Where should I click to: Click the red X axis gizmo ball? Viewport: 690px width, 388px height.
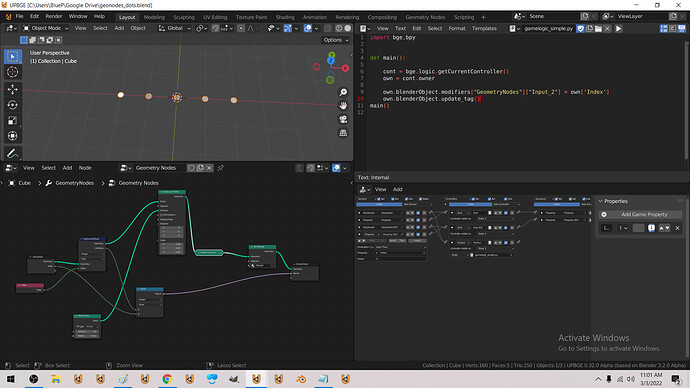coord(345,68)
